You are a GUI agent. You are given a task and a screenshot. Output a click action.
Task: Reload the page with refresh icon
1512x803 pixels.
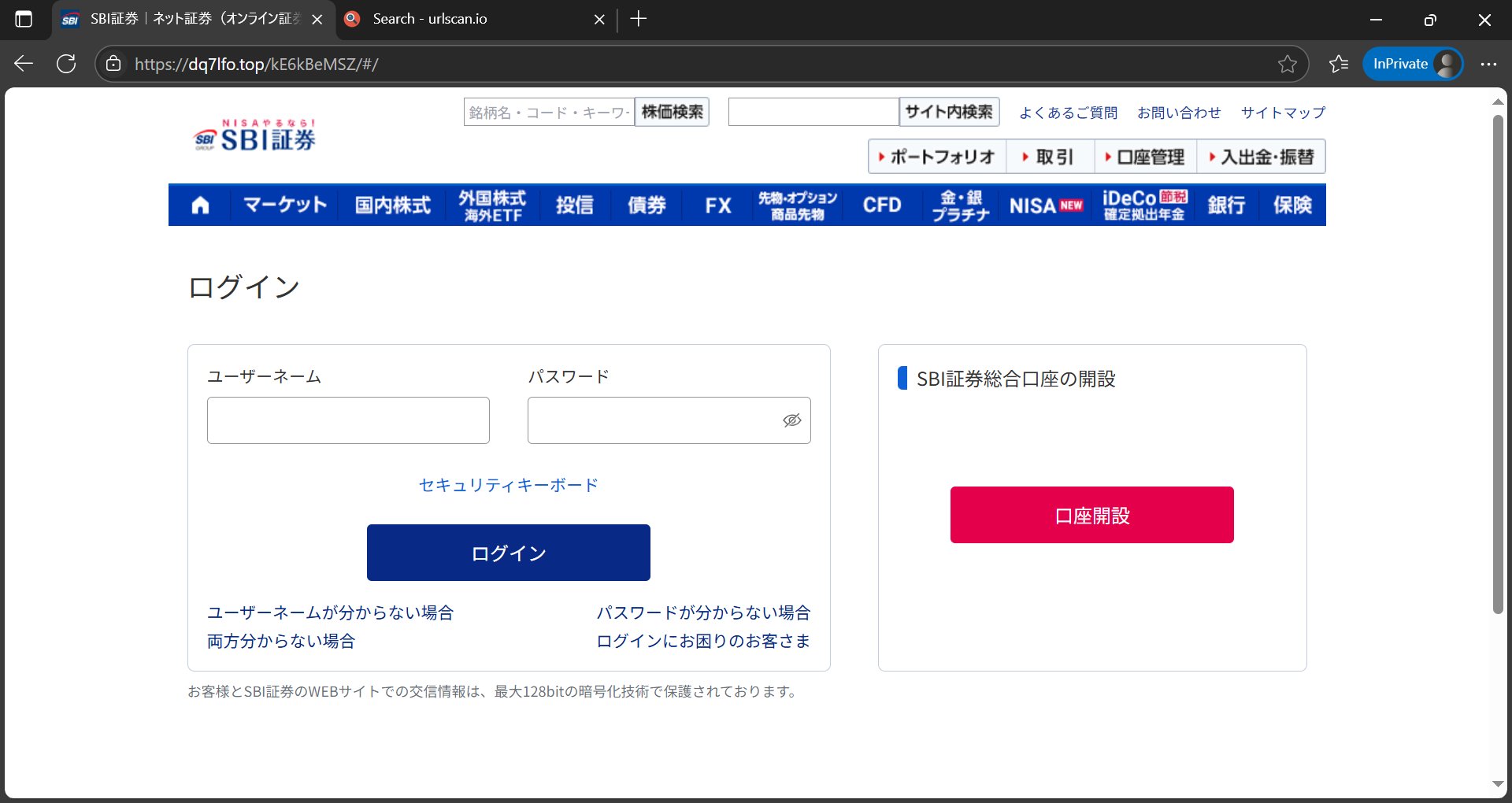pyautogui.click(x=66, y=64)
